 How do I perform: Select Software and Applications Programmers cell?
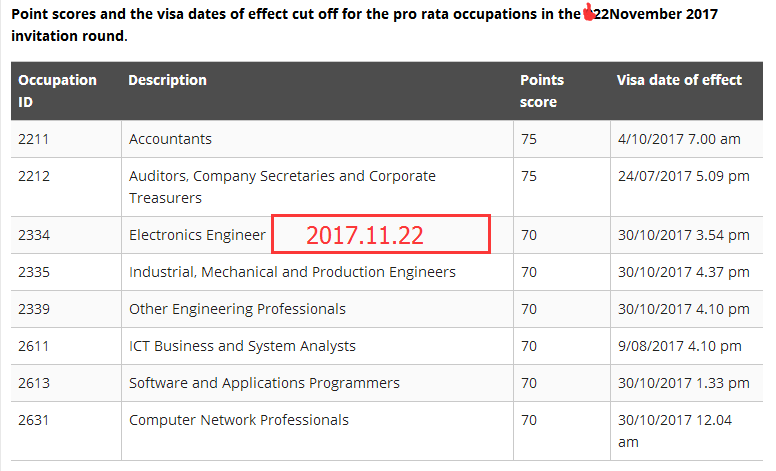tap(264, 383)
